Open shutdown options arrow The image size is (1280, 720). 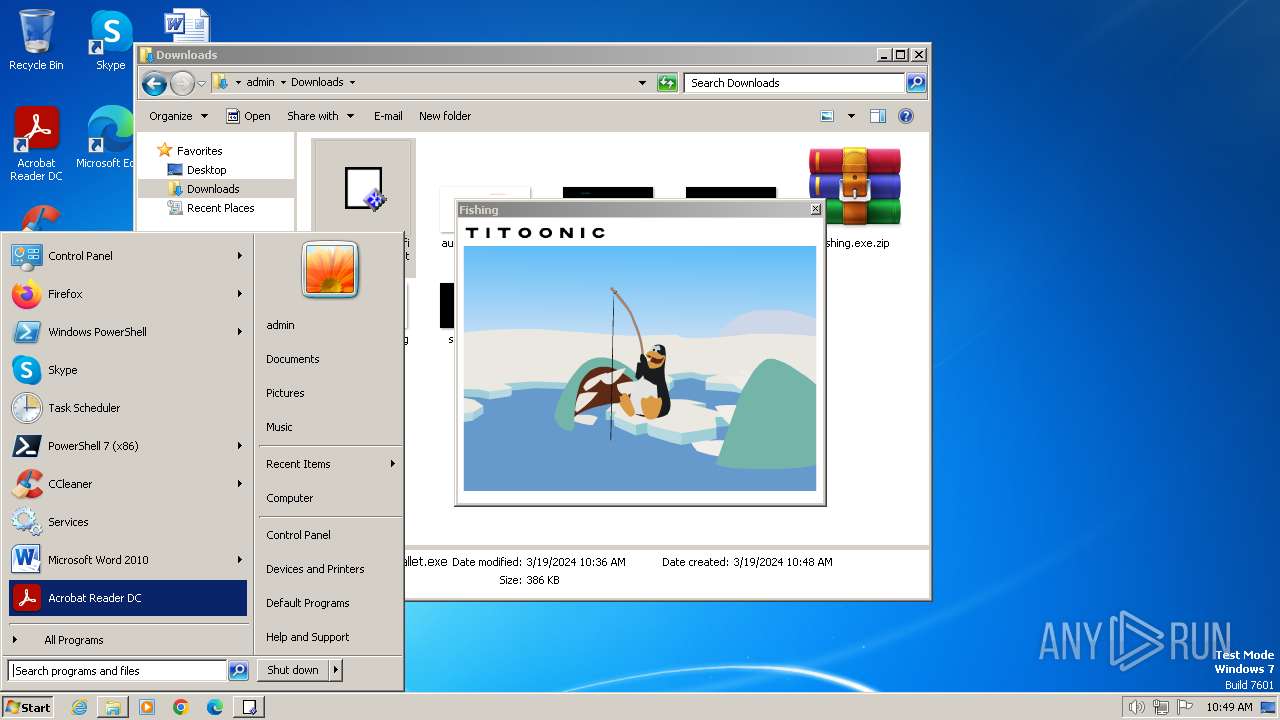(x=335, y=670)
